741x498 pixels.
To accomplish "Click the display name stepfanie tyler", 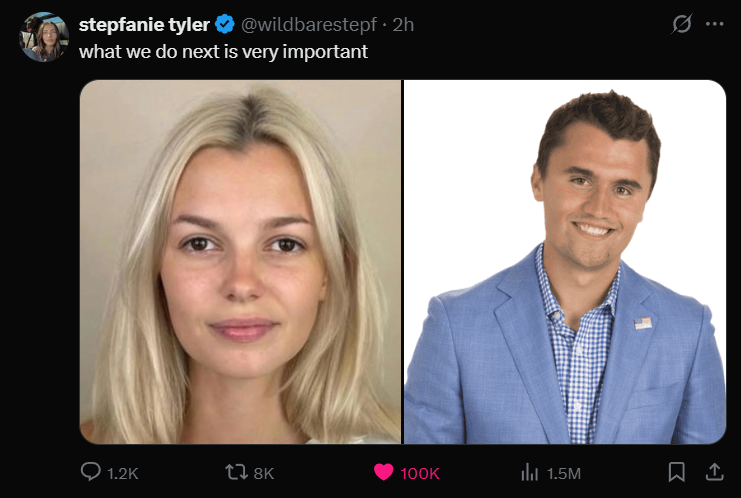I will [143, 24].
